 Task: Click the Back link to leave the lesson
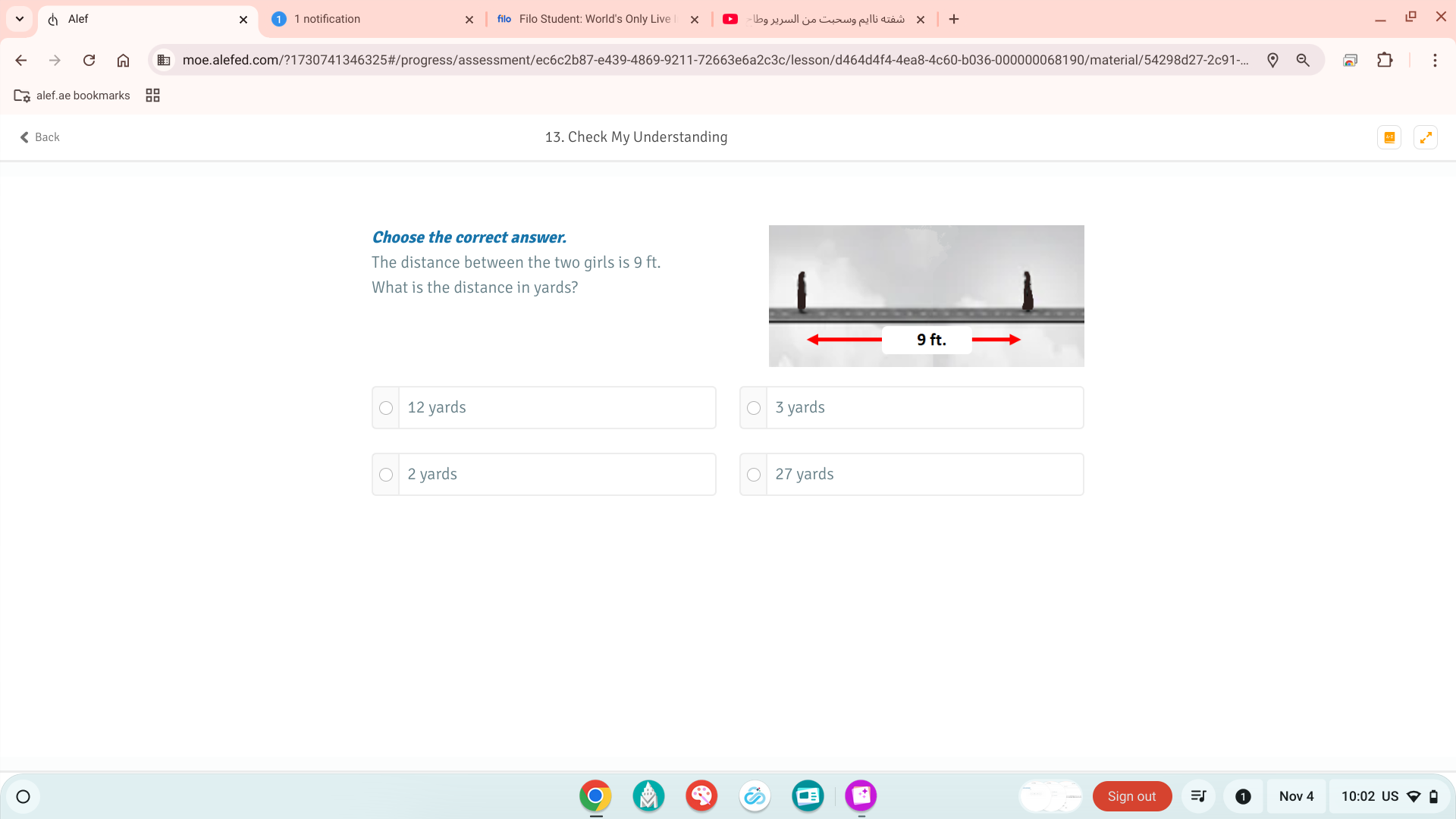[x=39, y=137]
